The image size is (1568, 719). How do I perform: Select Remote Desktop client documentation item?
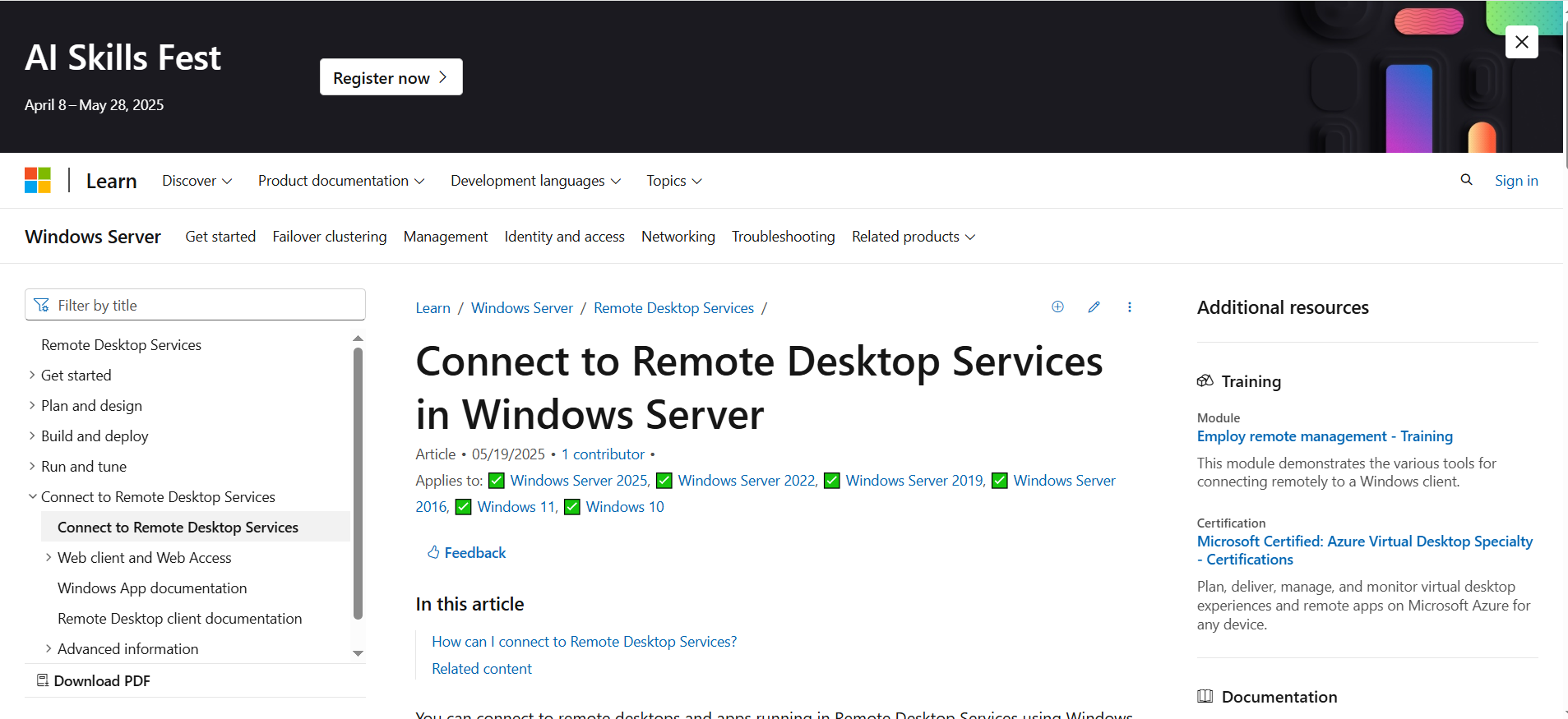179,619
